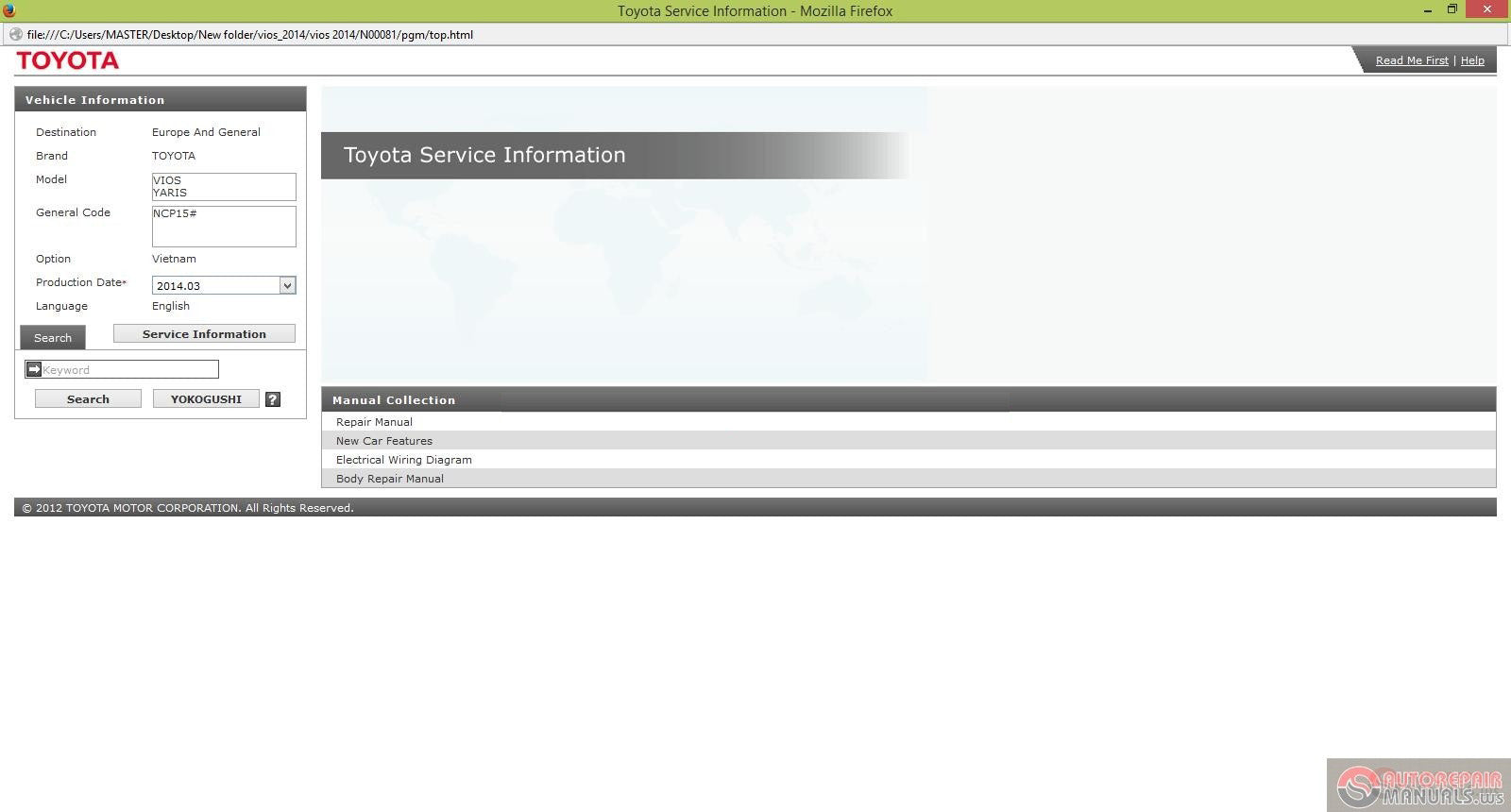Open Repair Manual from the Manual Collection
Viewport: 1511px width, 812px height.
coord(374,422)
